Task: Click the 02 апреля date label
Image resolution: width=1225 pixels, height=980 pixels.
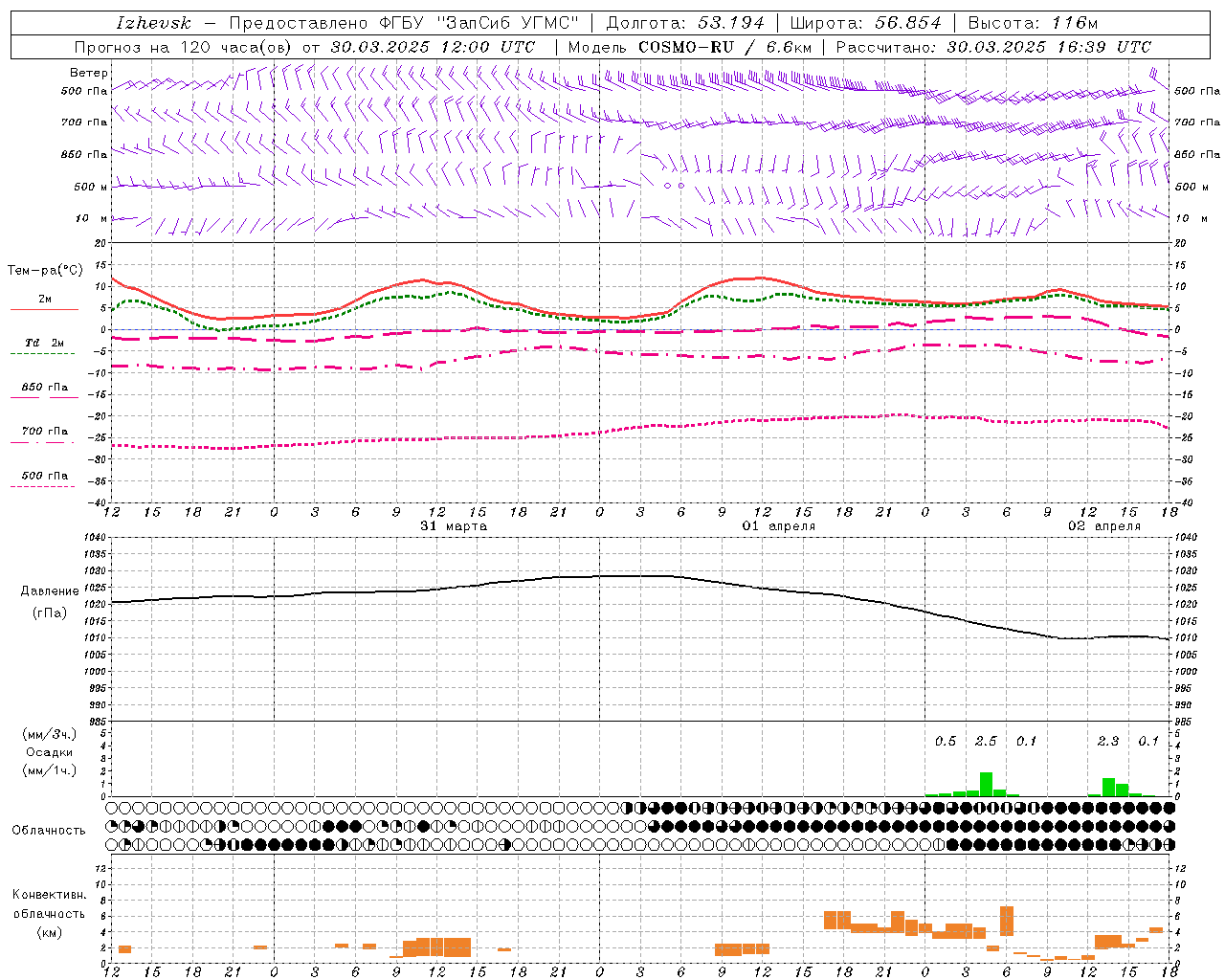Action: [x=1104, y=526]
